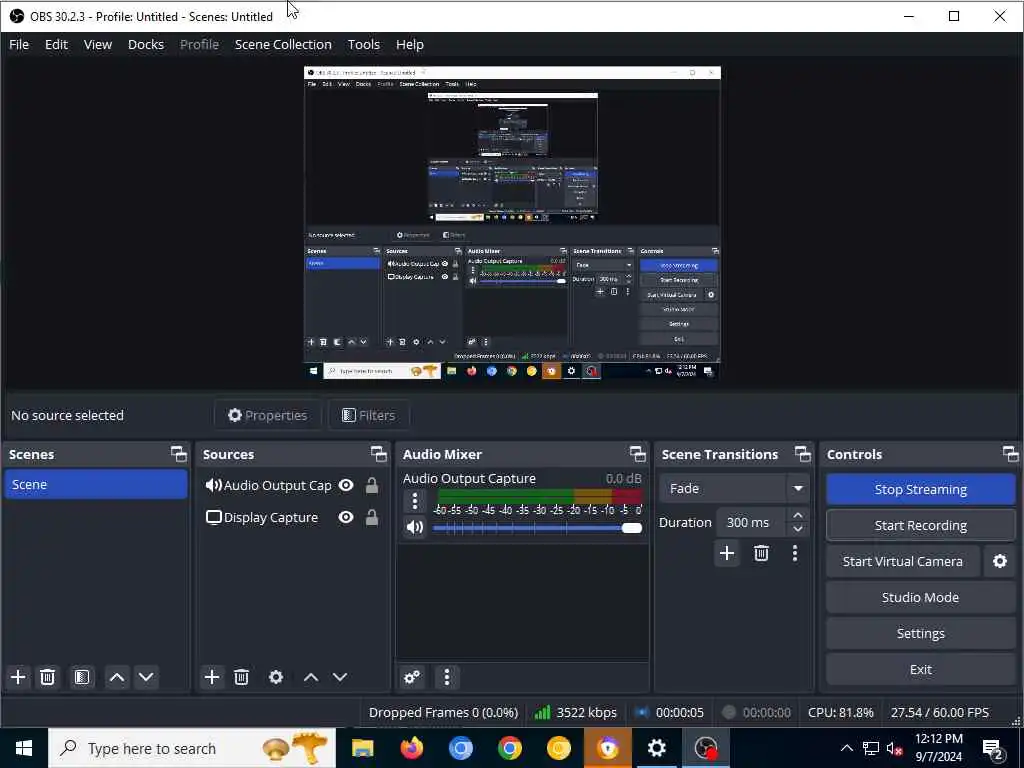Move source up in the Sources toolbar
This screenshot has width=1024, height=768.
coord(311,677)
